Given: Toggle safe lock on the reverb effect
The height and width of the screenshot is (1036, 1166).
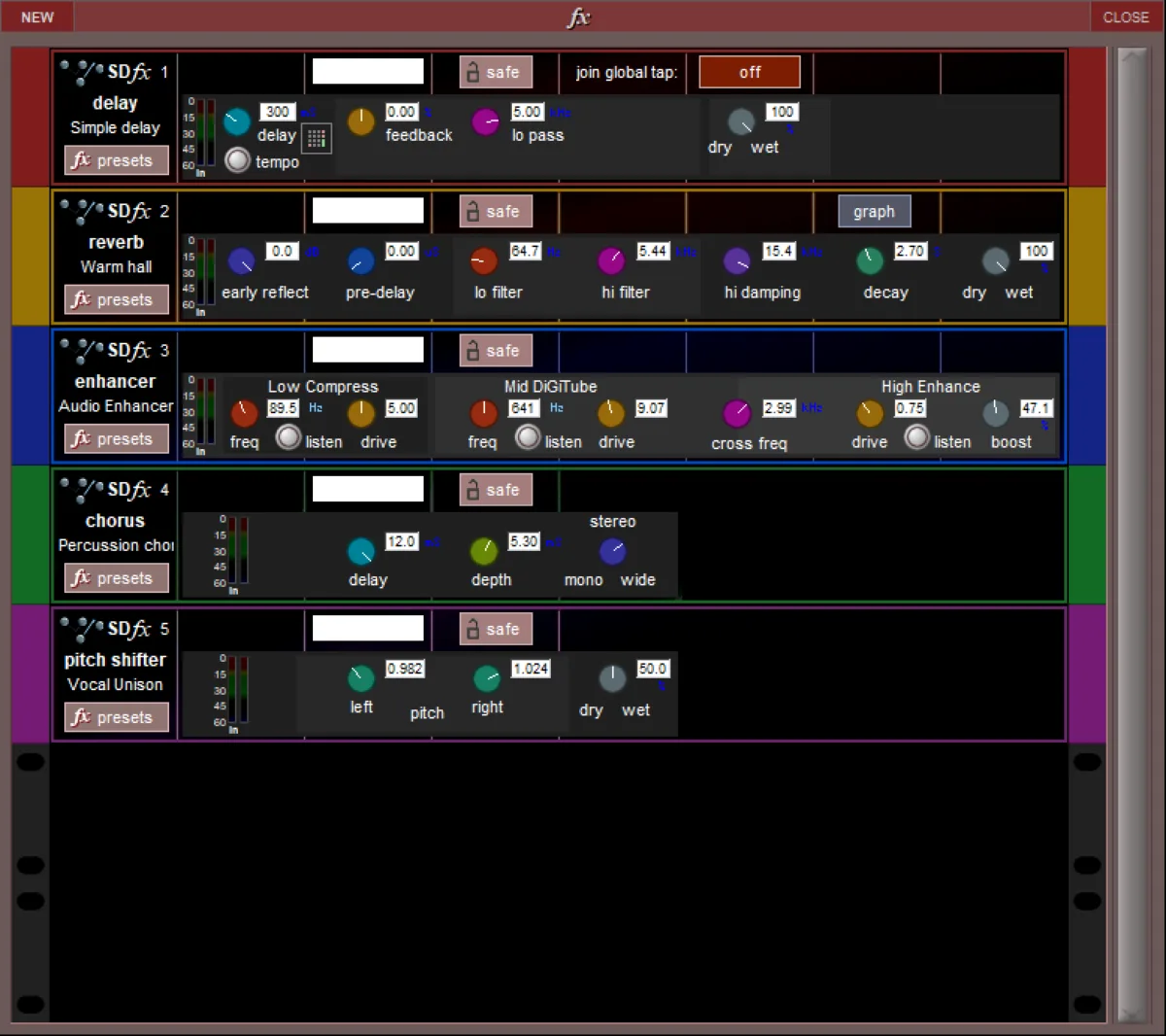Looking at the screenshot, I should pos(496,211).
